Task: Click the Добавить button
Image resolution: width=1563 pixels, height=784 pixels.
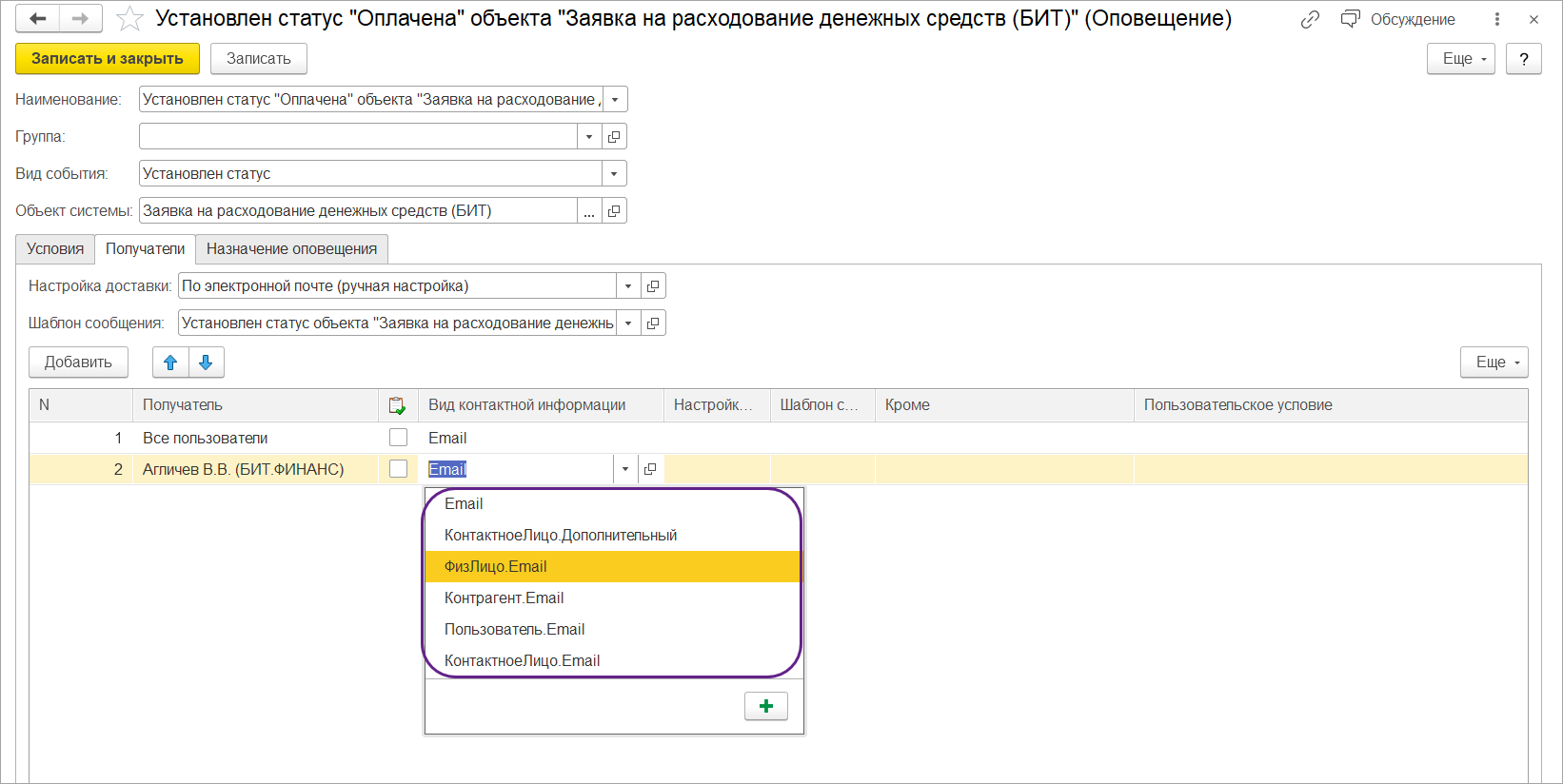Action: click(78, 363)
